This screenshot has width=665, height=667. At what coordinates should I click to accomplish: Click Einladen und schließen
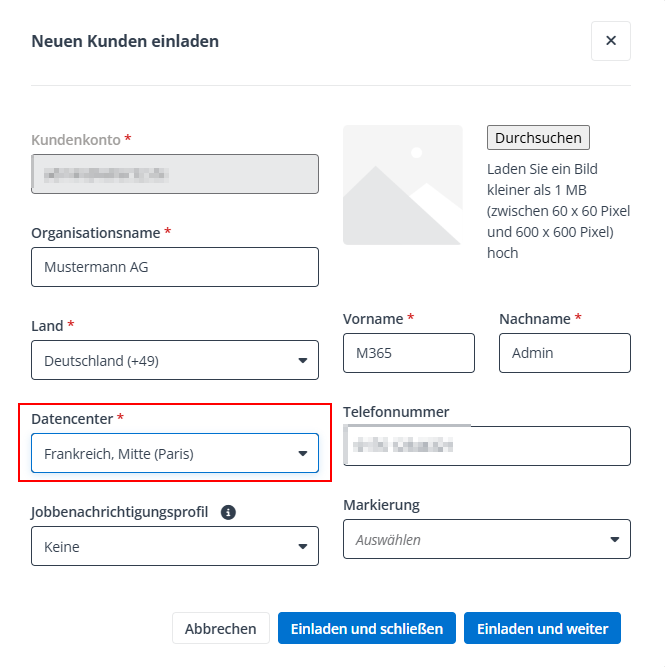click(366, 628)
